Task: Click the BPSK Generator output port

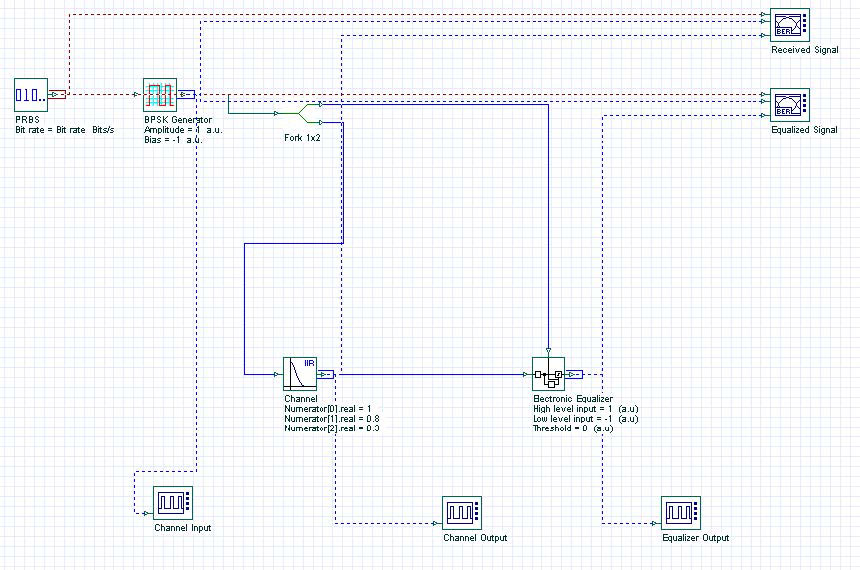Action: coord(186,94)
